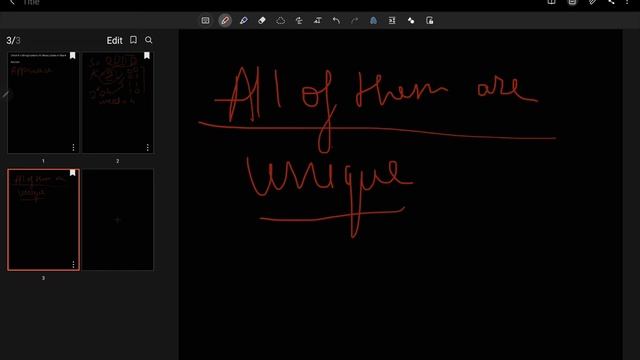
Task: Select the Lasso selection tool
Action: coord(280,20)
